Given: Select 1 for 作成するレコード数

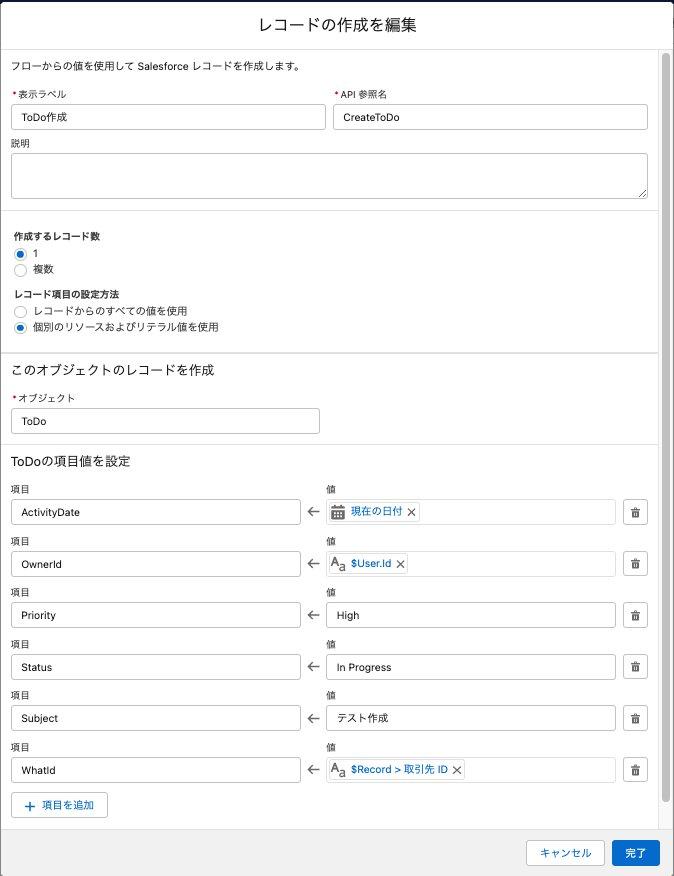Looking at the screenshot, I should click(21, 254).
